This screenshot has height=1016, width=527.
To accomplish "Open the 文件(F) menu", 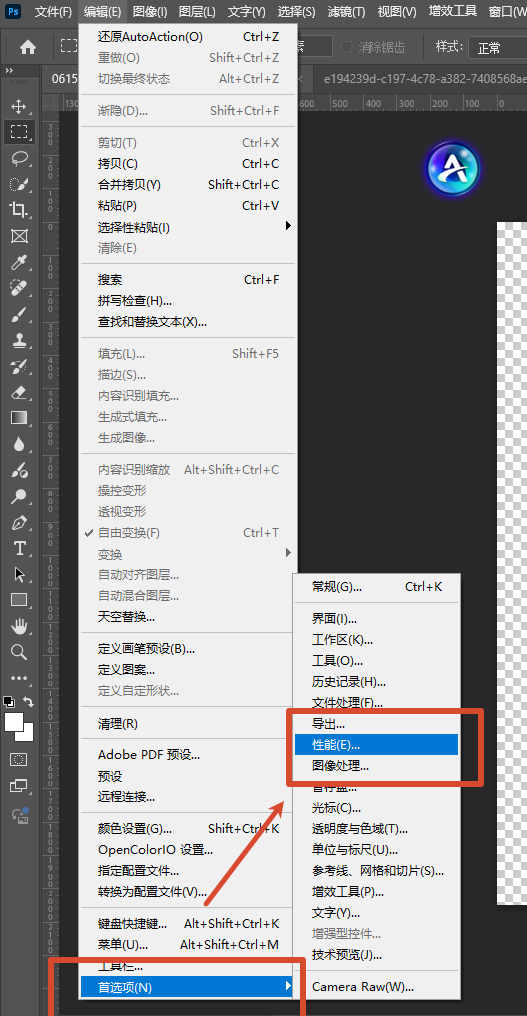I will tap(53, 12).
